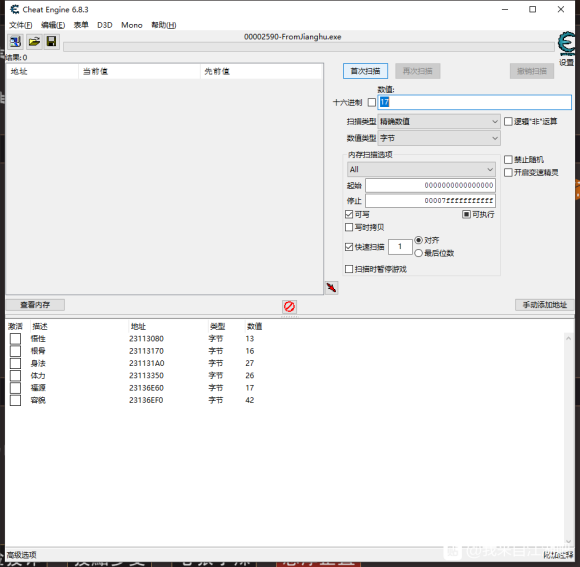
Task: Click value 42 in 容貌 row
Action: [250, 400]
